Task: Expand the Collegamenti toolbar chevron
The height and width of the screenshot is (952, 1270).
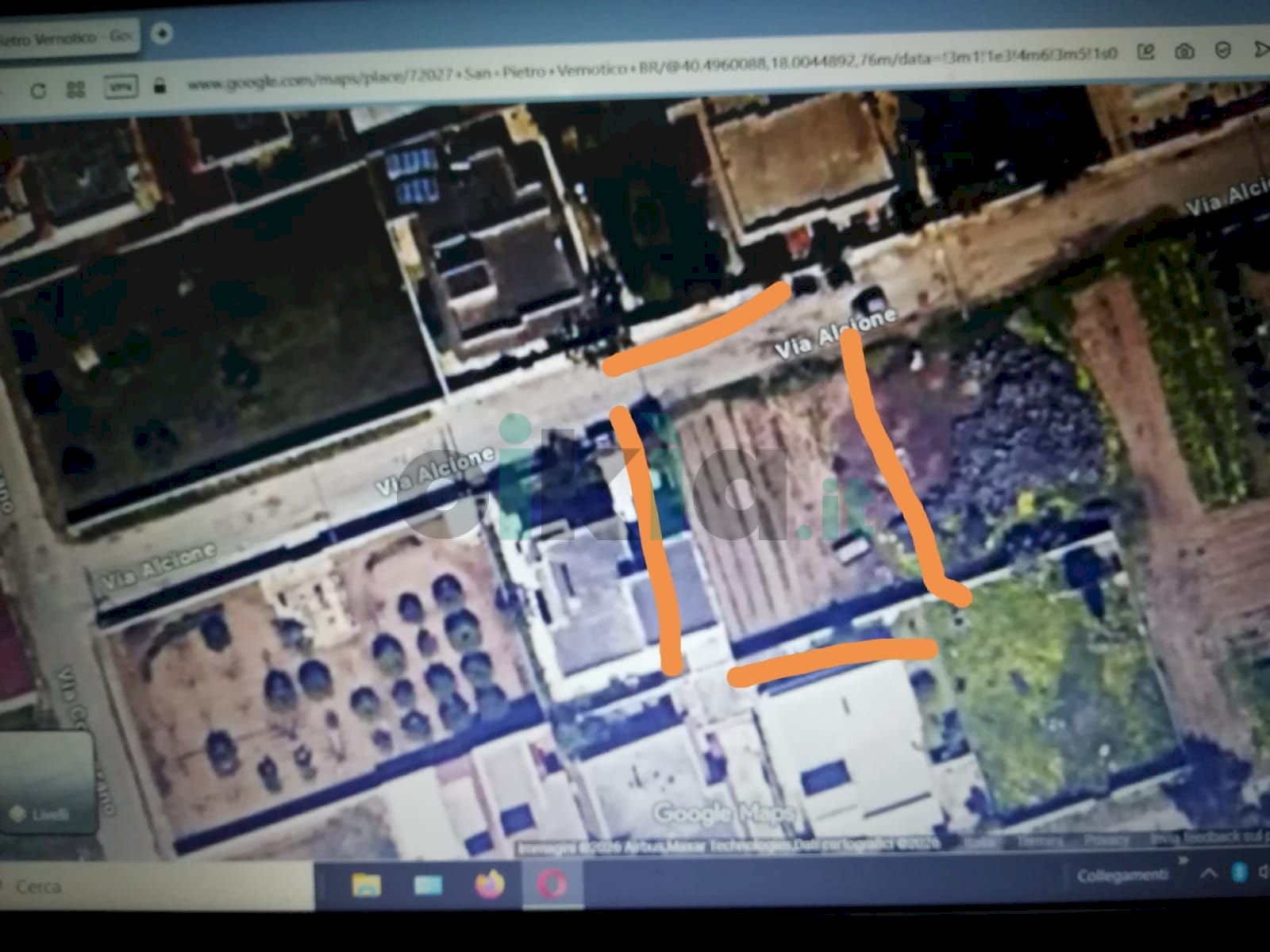Action: click(1185, 860)
